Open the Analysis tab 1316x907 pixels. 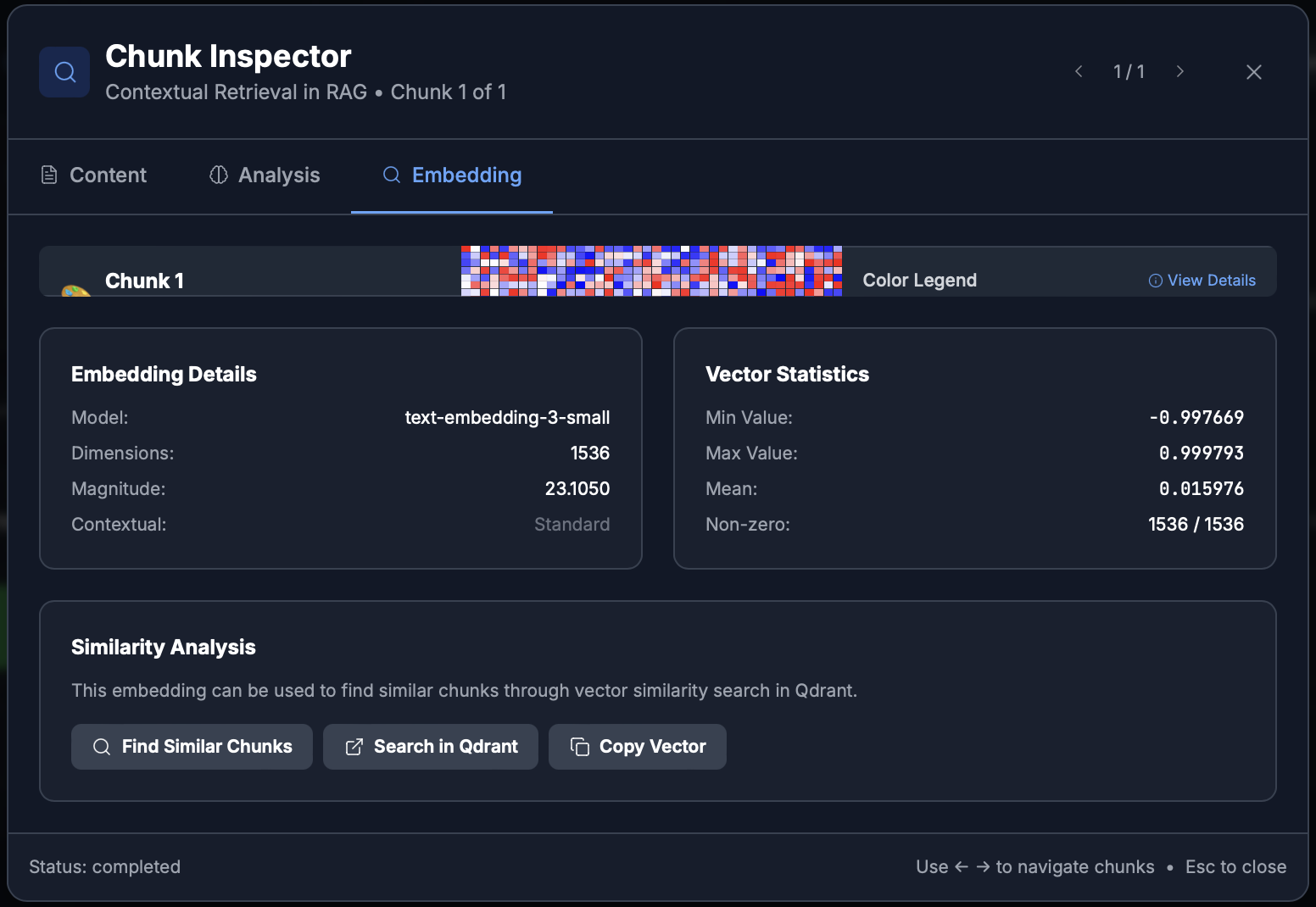click(265, 175)
